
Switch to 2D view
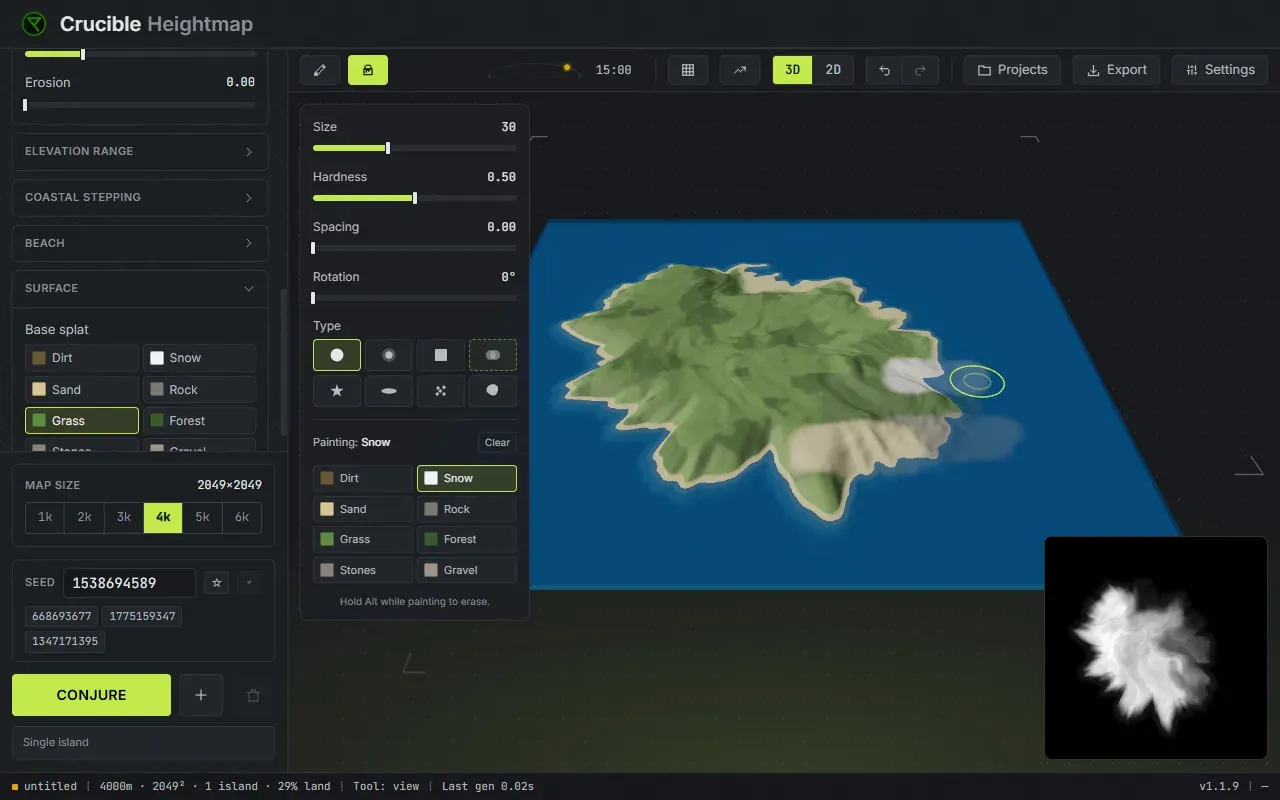tap(833, 70)
